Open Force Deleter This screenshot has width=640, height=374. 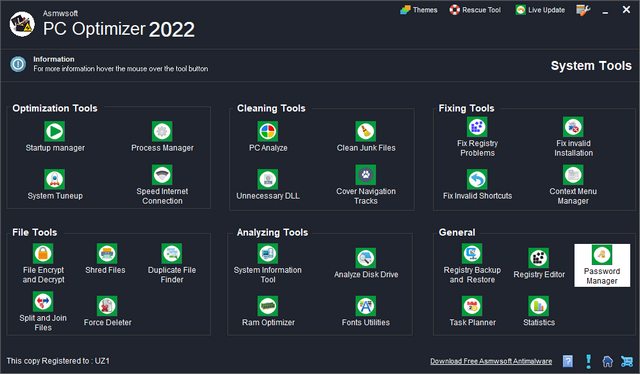click(107, 312)
